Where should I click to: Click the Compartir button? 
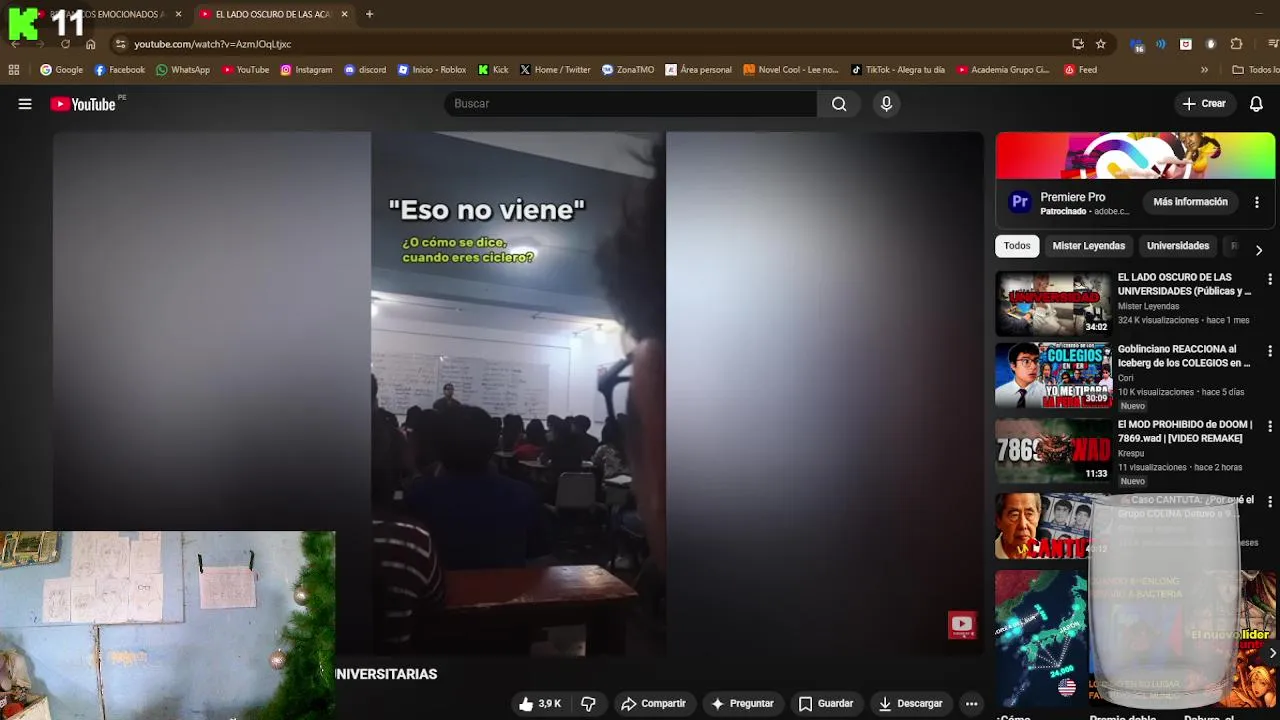point(654,704)
